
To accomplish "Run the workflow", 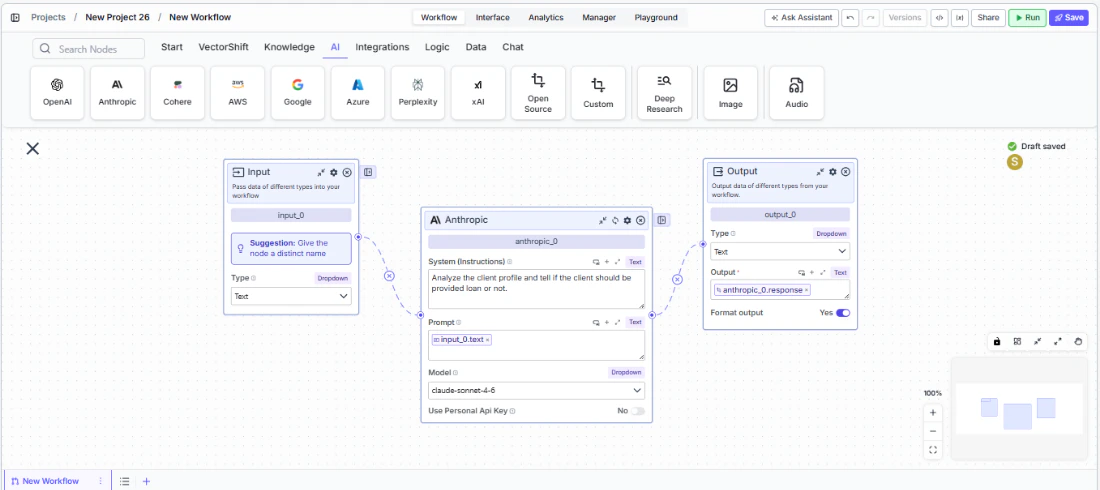I will (x=1027, y=18).
